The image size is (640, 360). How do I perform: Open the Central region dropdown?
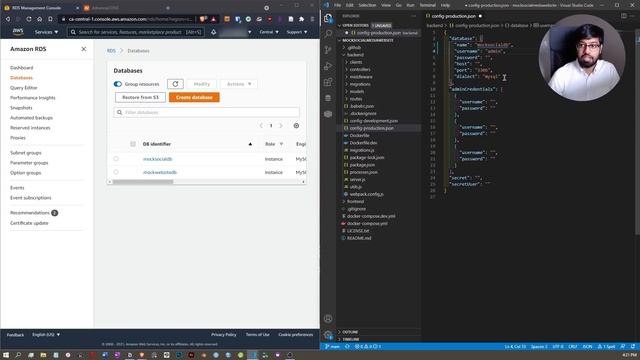(269, 32)
